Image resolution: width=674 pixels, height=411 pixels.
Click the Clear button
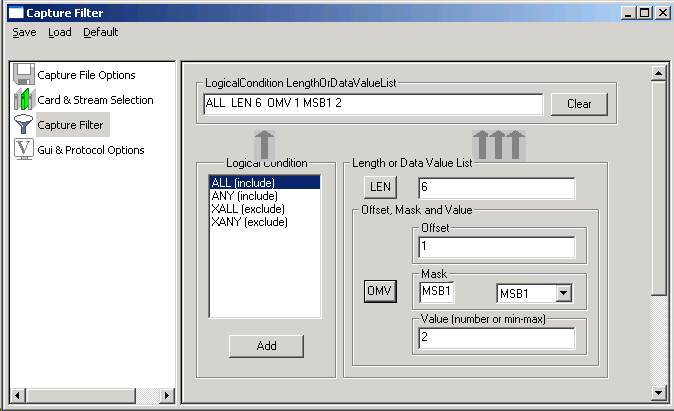coord(579,104)
